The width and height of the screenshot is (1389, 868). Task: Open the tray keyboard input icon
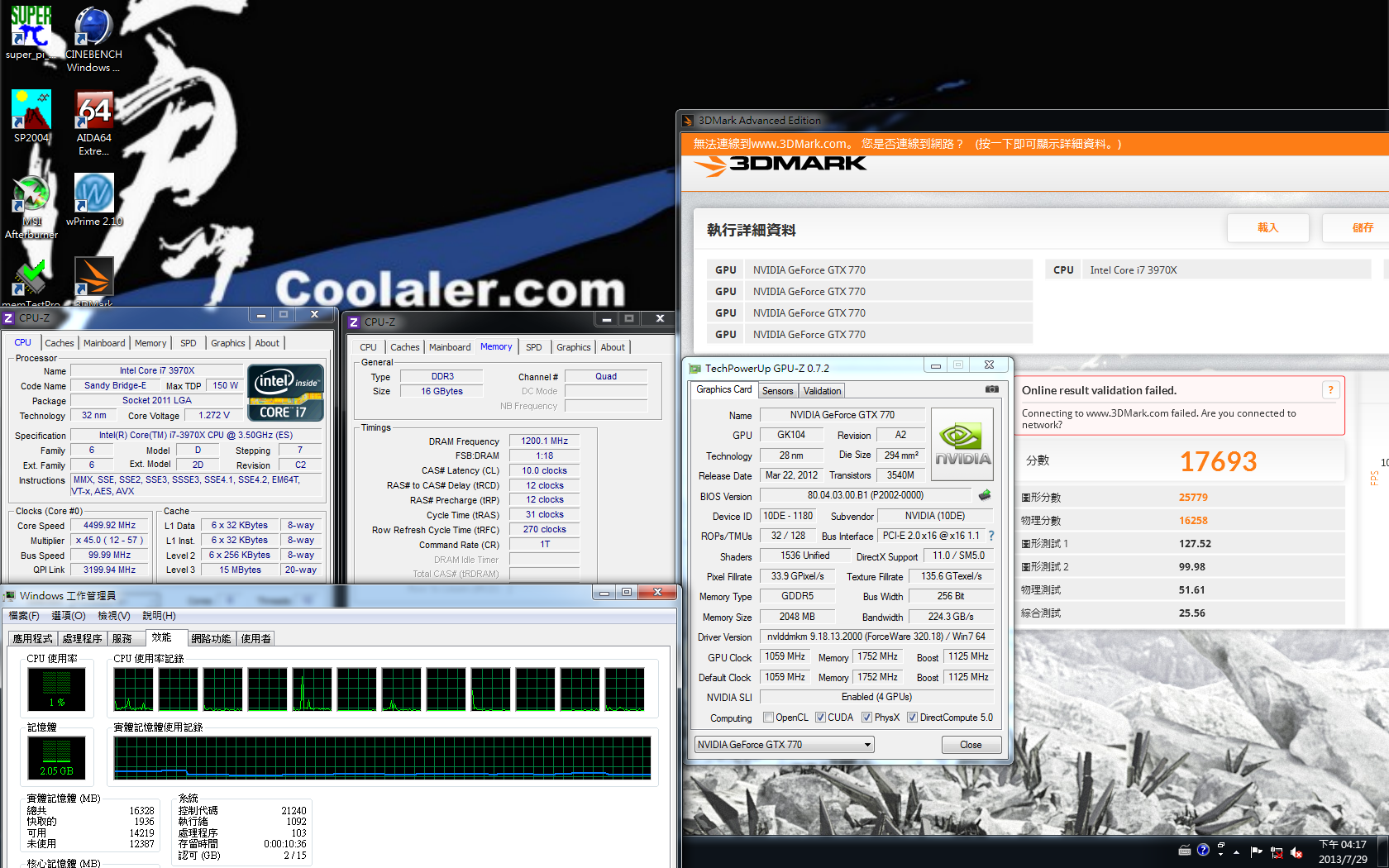click(x=1184, y=851)
